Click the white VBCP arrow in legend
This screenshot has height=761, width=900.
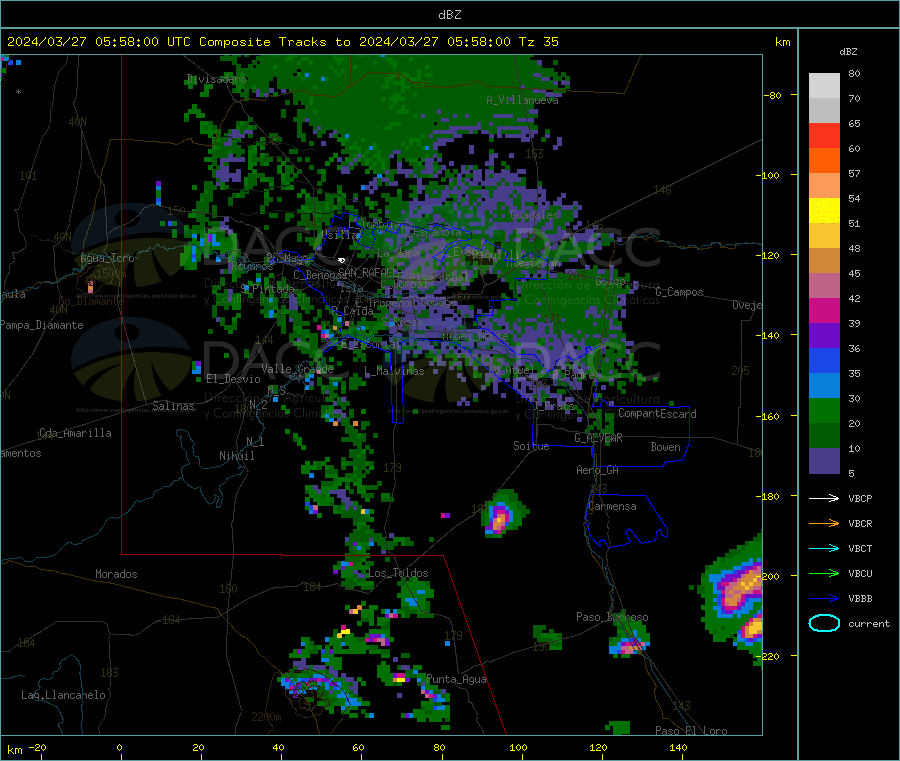pos(824,498)
